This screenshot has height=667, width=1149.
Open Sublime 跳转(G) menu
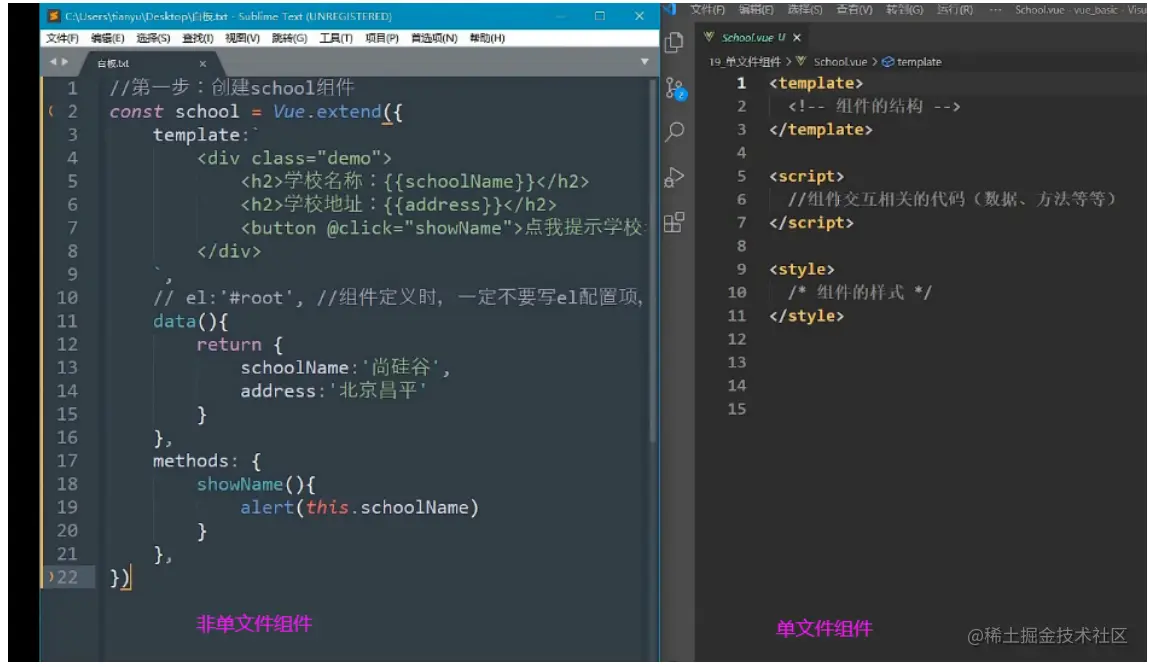pyautogui.click(x=289, y=38)
